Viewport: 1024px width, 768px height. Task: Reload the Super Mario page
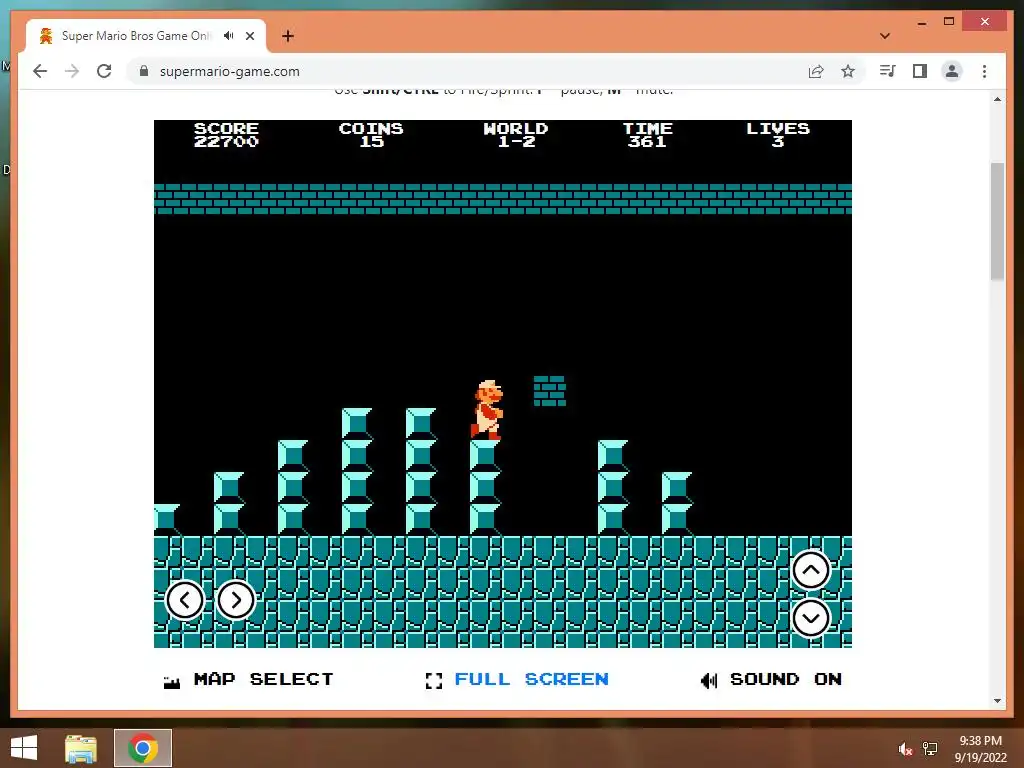[104, 71]
